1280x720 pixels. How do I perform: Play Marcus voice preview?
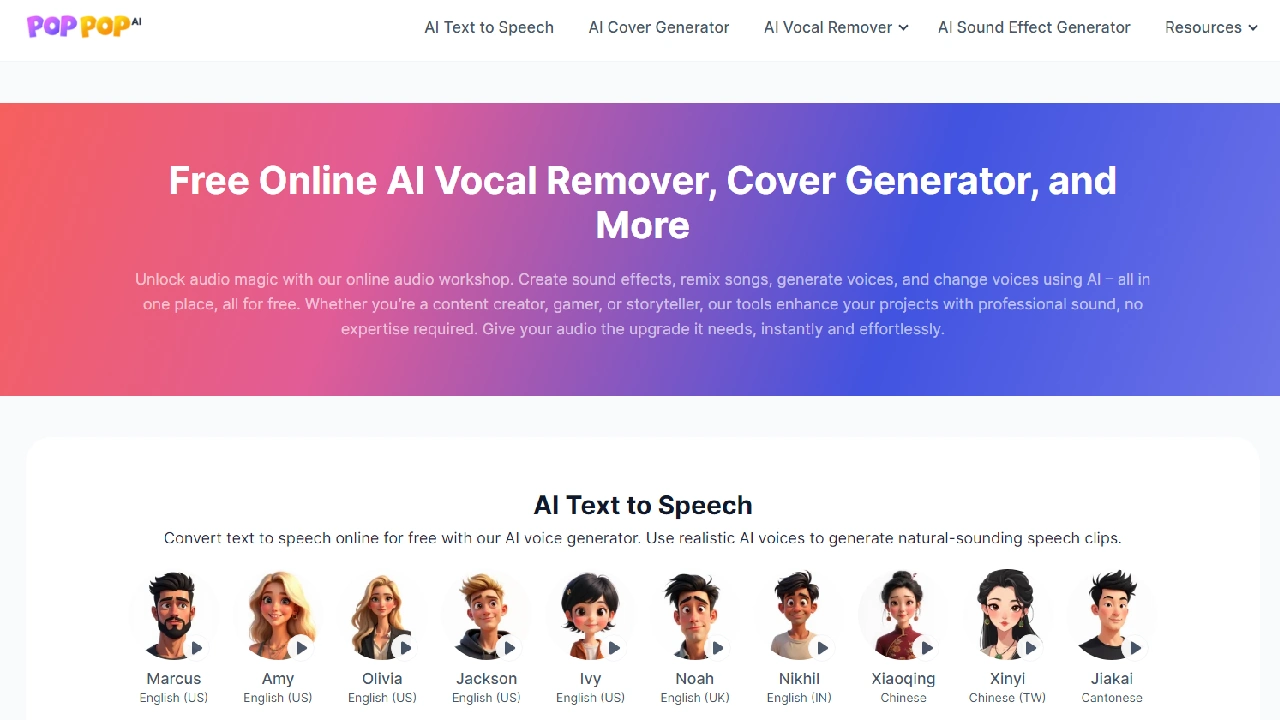tap(197, 648)
